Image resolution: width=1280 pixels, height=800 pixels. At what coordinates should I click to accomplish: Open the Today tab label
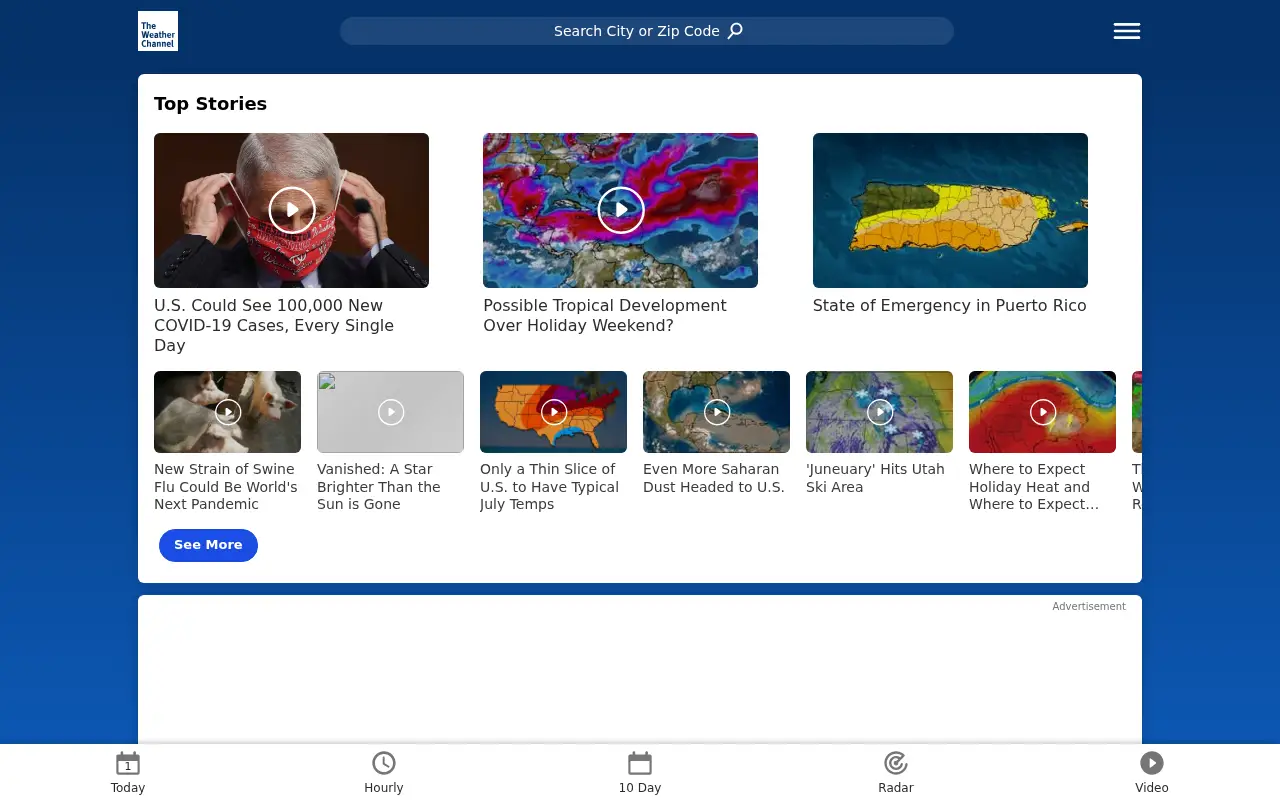click(128, 788)
